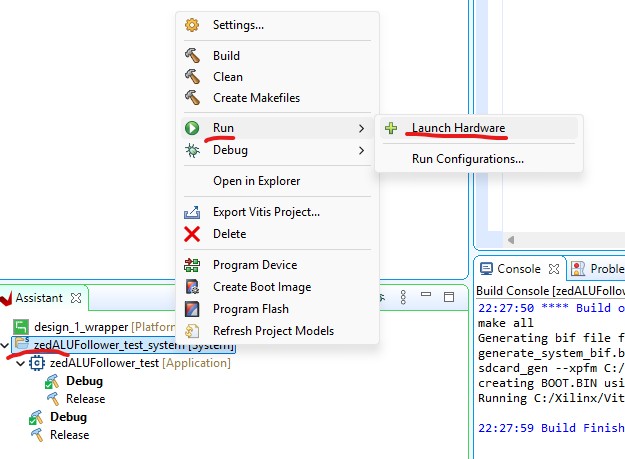
Task: Click the Program Flash icon
Action: 192,309
